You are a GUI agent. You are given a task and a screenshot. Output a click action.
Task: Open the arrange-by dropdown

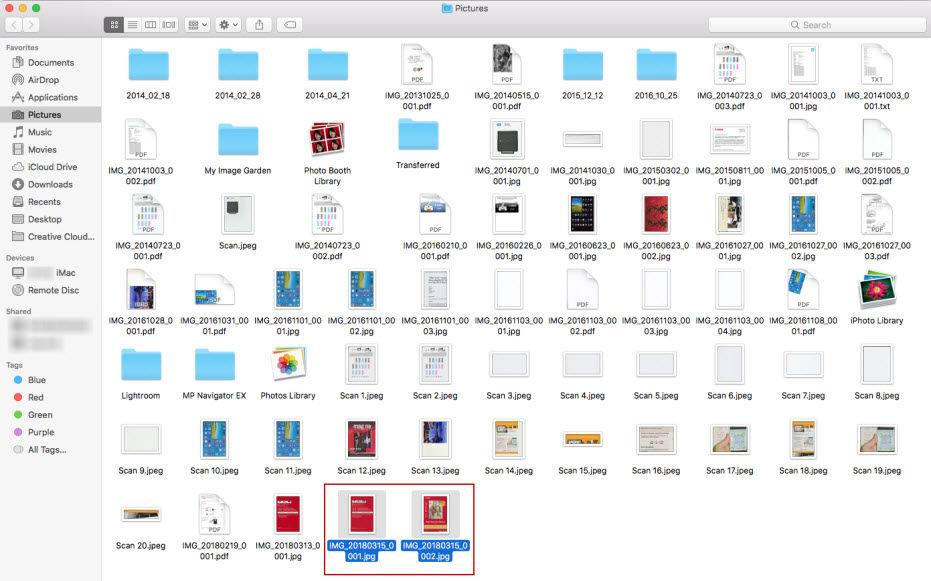tap(197, 25)
